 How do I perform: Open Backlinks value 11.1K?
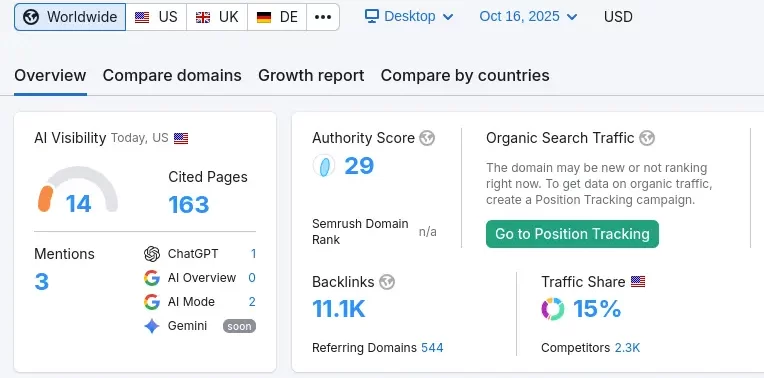point(339,309)
